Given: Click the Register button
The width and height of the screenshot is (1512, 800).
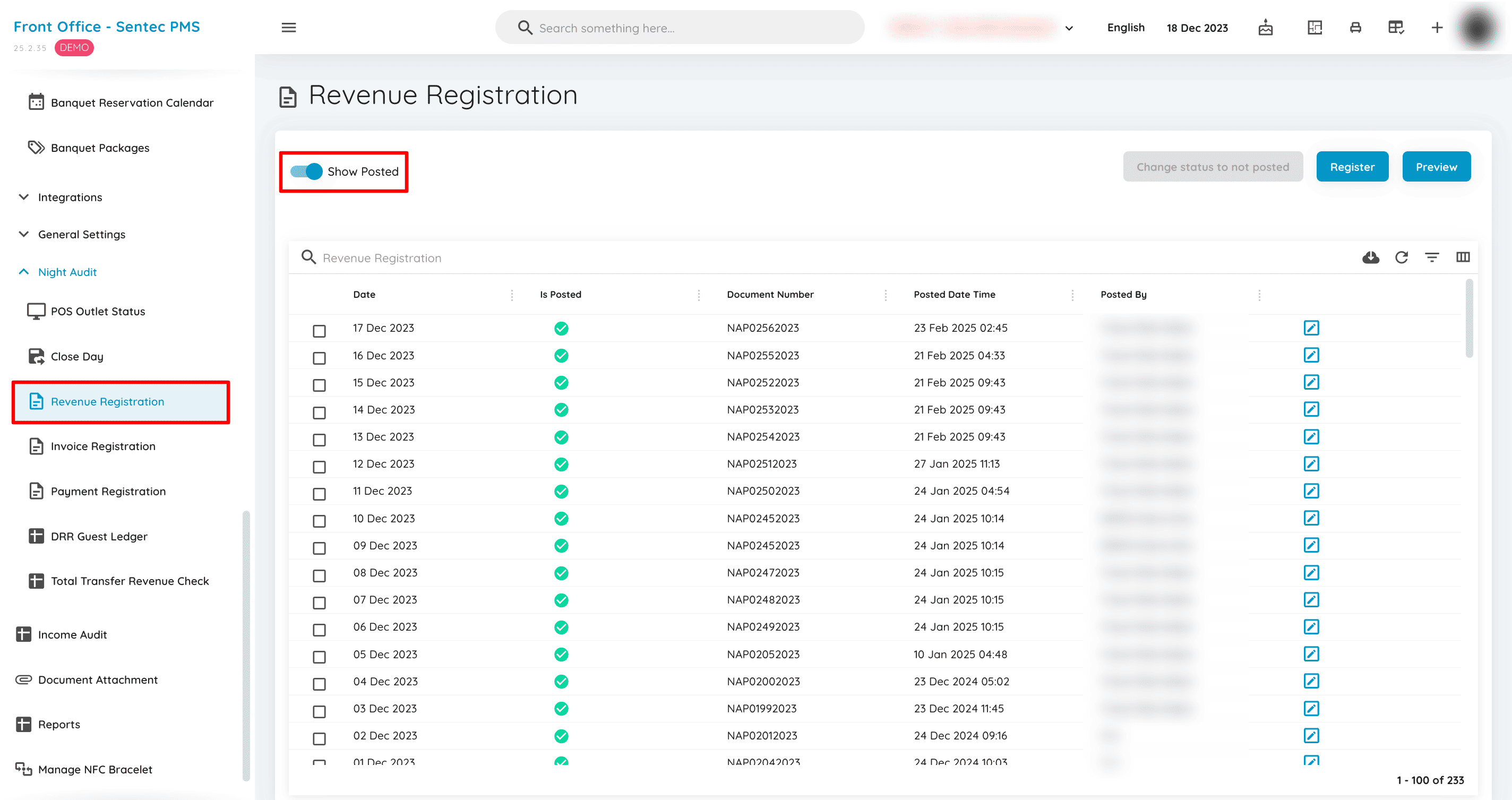Looking at the screenshot, I should (x=1352, y=167).
